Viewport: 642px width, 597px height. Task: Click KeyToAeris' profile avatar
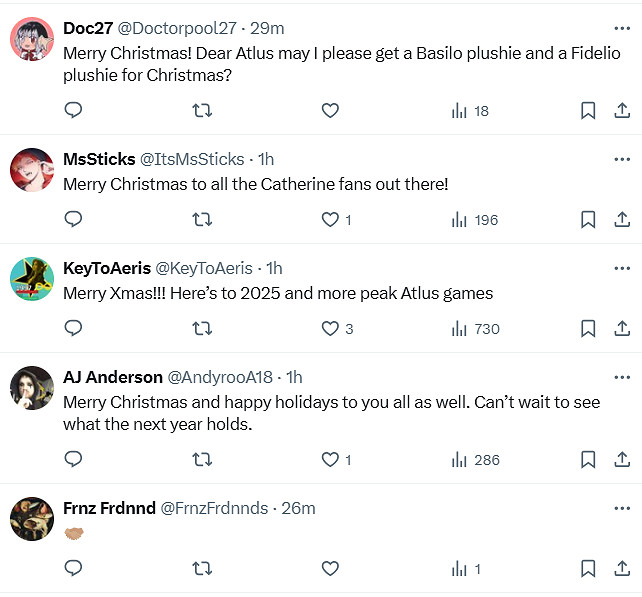(32, 278)
